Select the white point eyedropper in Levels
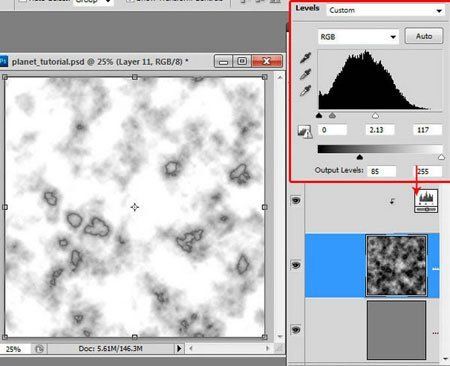The width and height of the screenshot is (450, 366). pyautogui.click(x=305, y=90)
